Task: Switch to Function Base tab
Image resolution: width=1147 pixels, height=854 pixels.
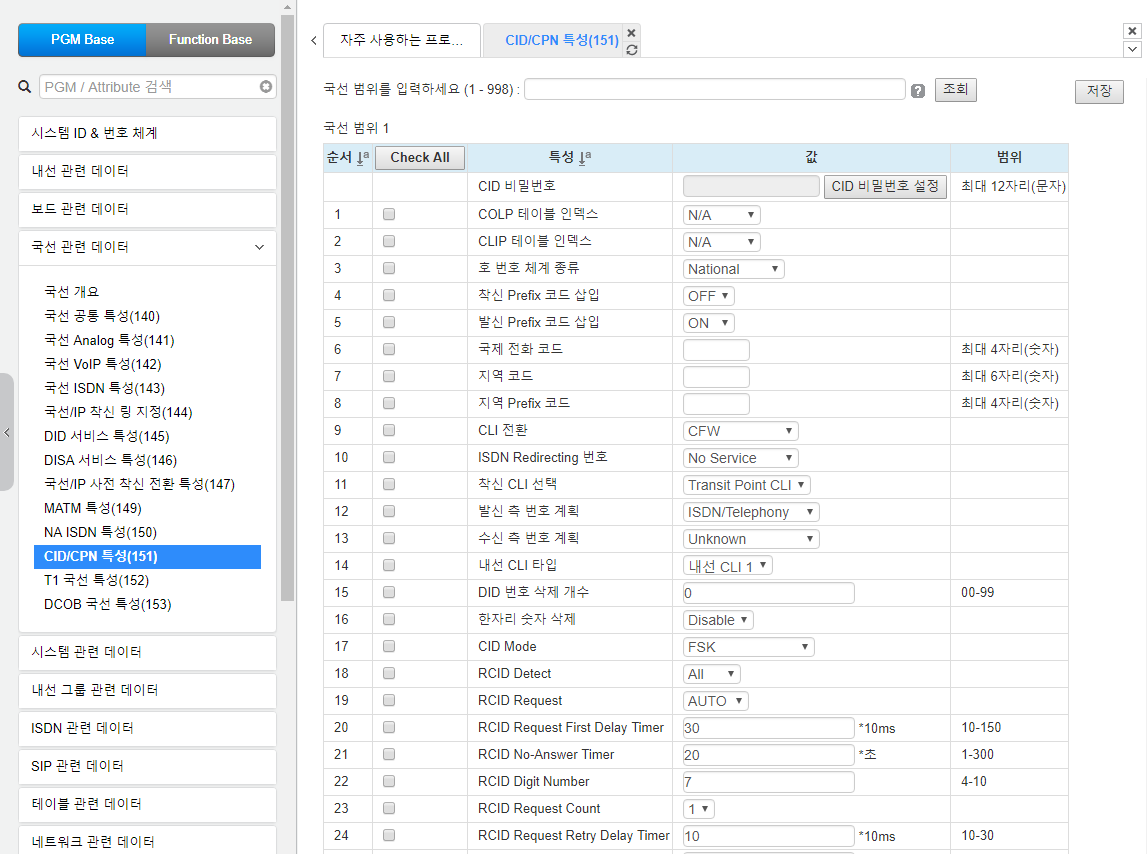Action: [211, 40]
